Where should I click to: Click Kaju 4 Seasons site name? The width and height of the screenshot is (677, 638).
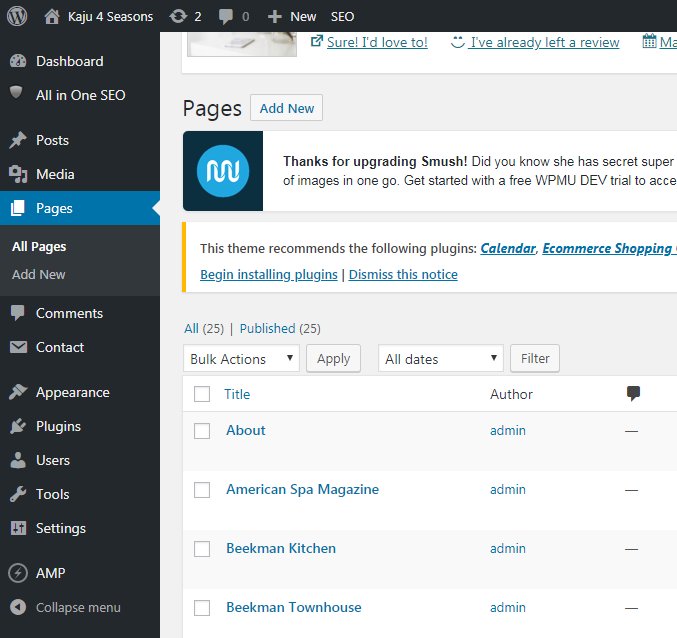point(111,16)
